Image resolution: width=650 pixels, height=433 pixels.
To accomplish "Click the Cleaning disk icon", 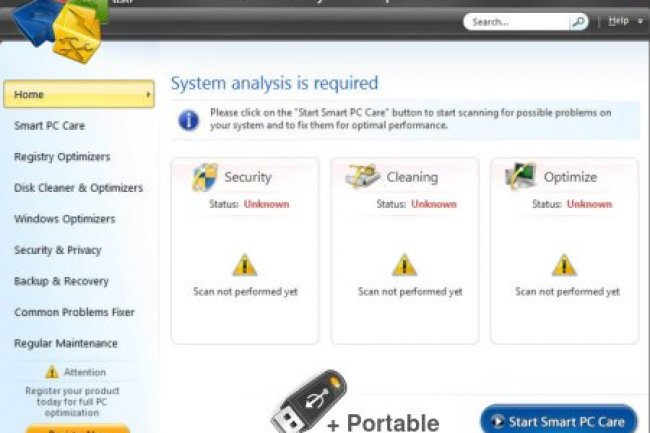I will pos(362,176).
